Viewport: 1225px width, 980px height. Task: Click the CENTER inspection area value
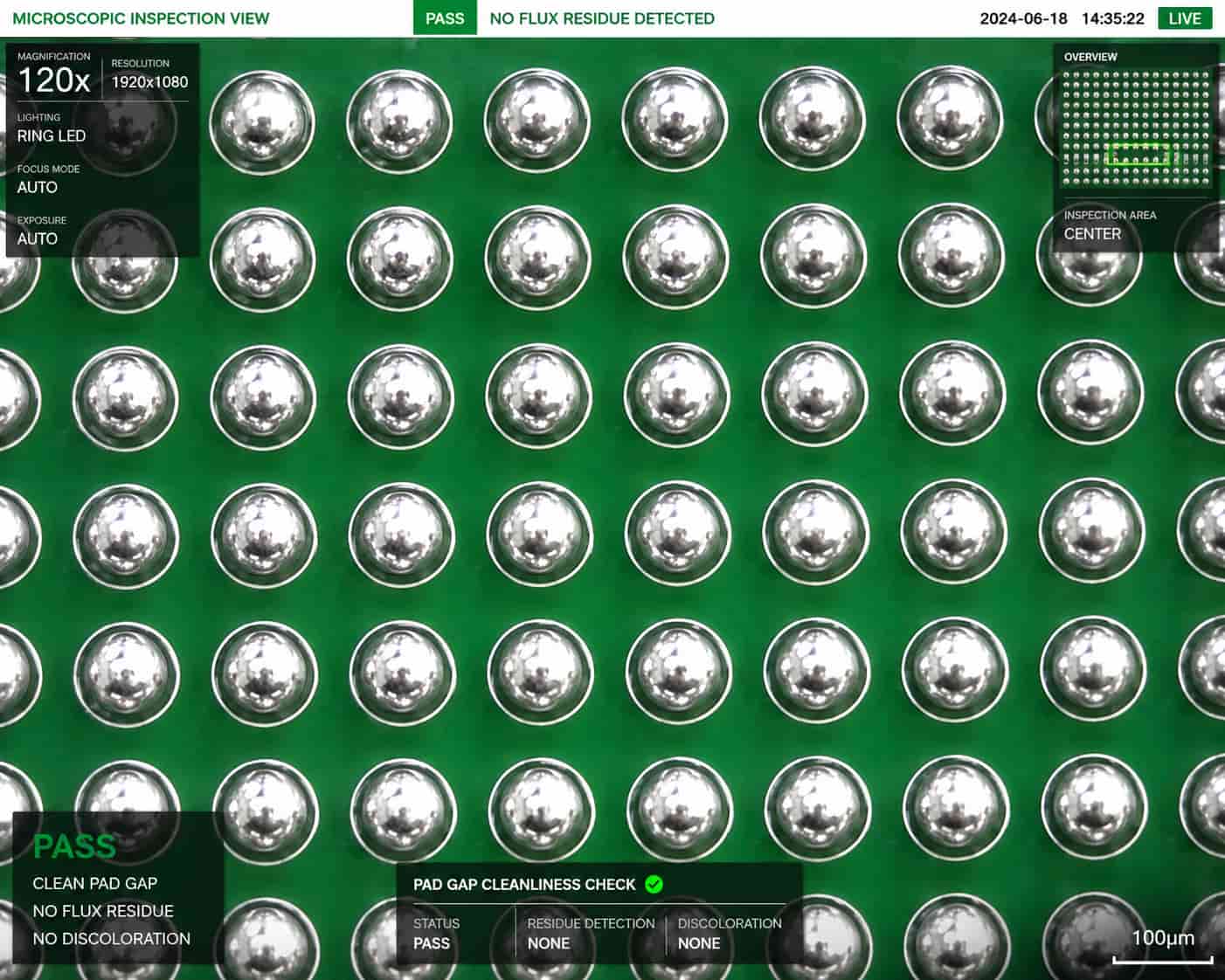[1092, 234]
